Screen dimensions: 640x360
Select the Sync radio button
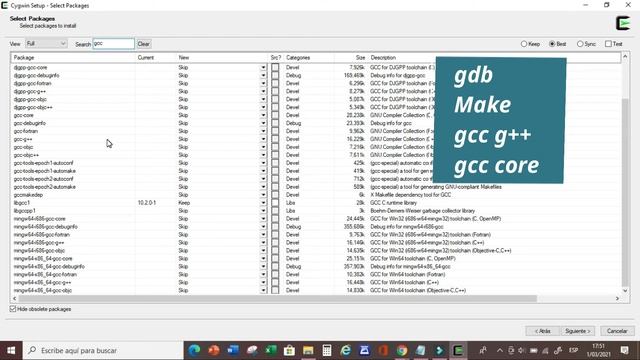pos(586,44)
